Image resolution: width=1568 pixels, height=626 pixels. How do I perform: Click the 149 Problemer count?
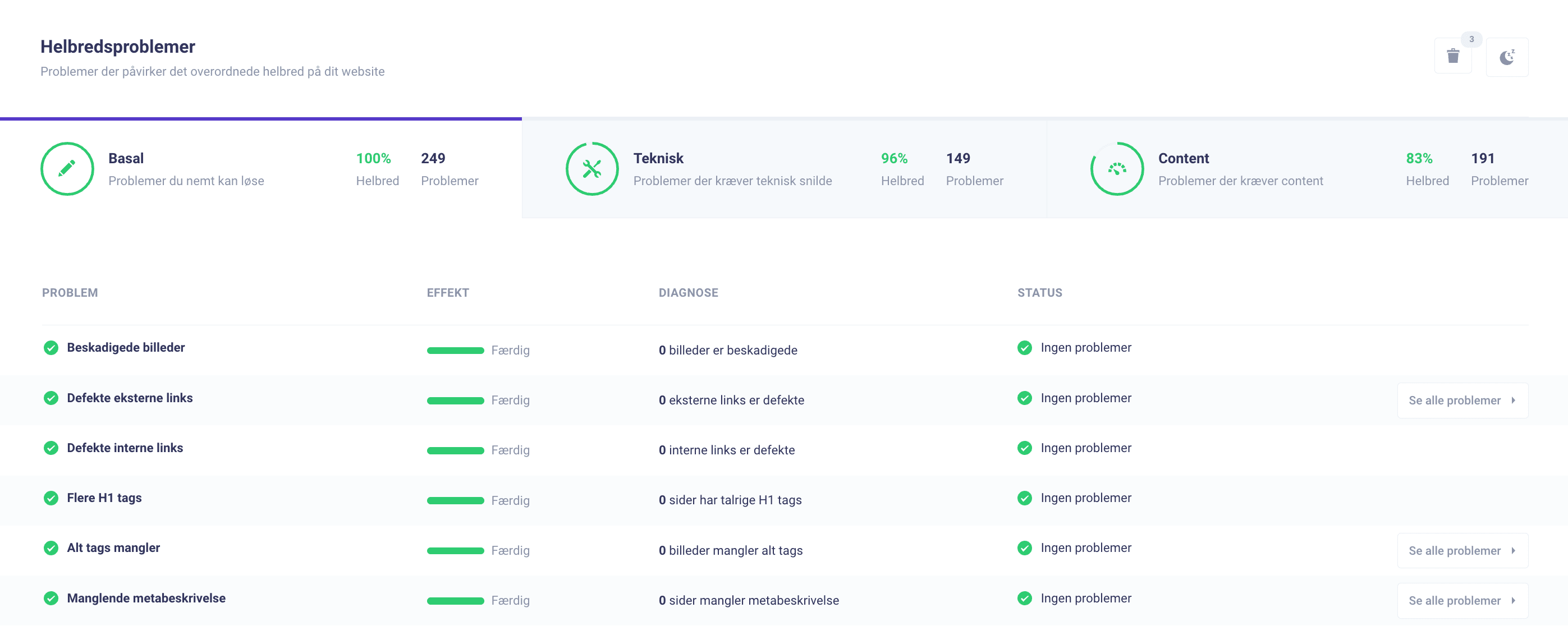click(x=958, y=158)
